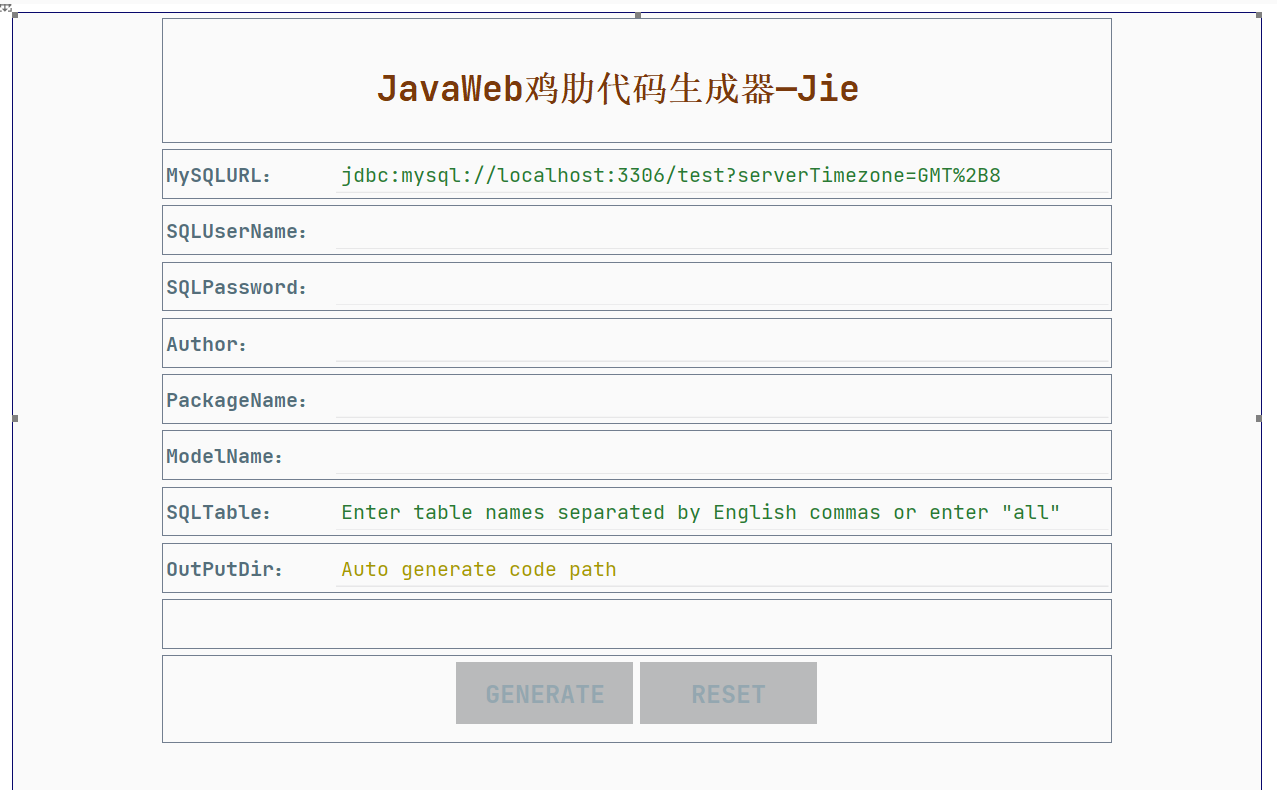Click the JavaWeb title heading text
Image resolution: width=1277 pixels, height=790 pixels.
[618, 89]
